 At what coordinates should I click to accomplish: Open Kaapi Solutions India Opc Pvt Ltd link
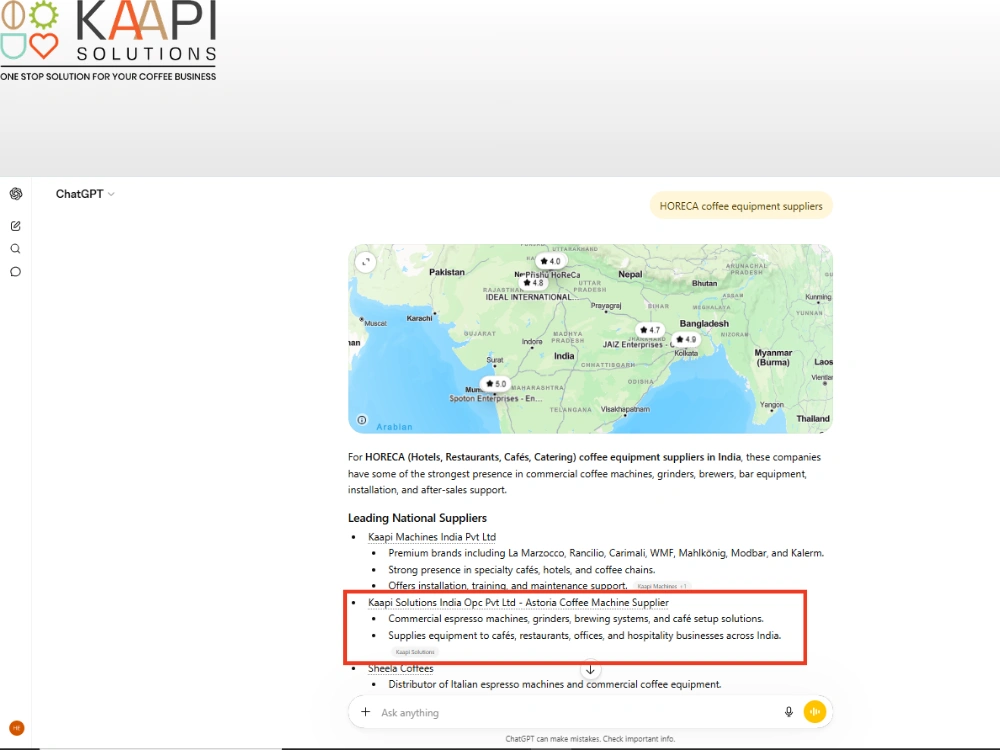(x=518, y=602)
